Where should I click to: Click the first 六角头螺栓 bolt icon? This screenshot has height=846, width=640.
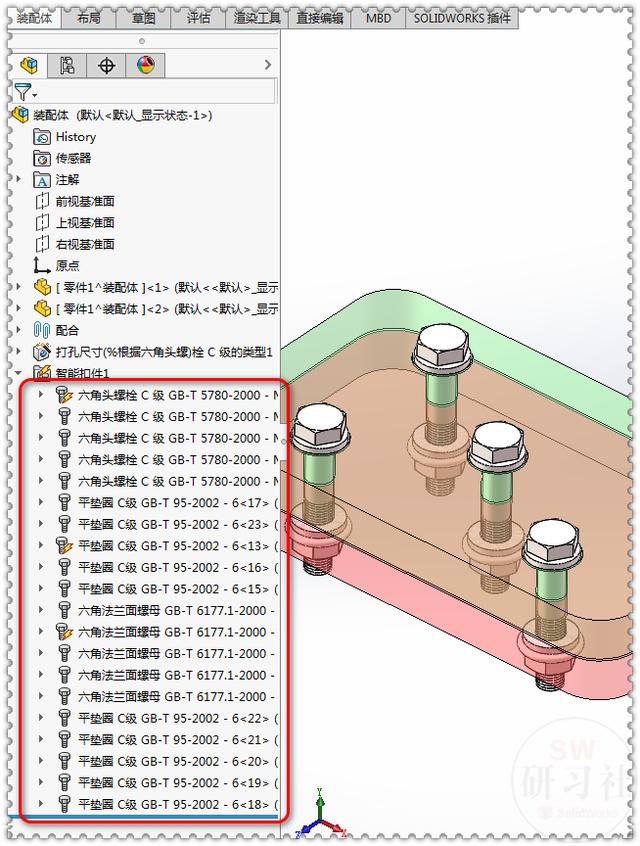coord(64,395)
